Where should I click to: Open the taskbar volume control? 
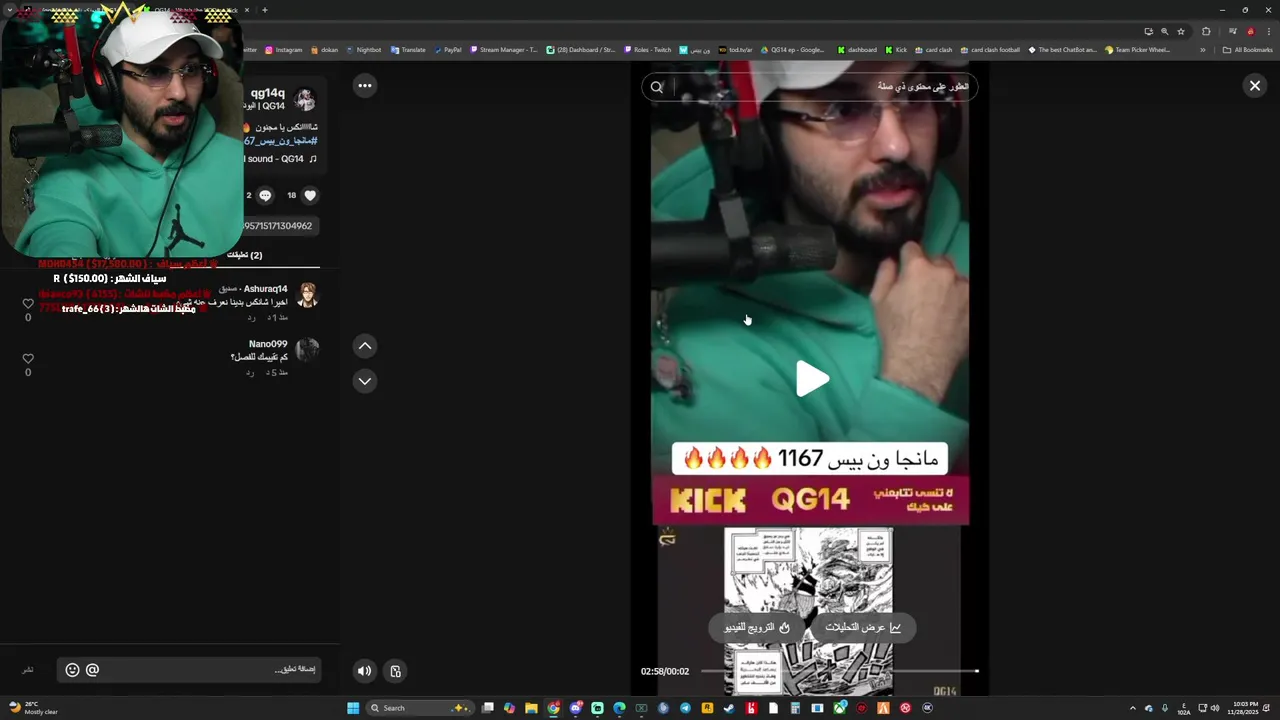click(x=1215, y=708)
